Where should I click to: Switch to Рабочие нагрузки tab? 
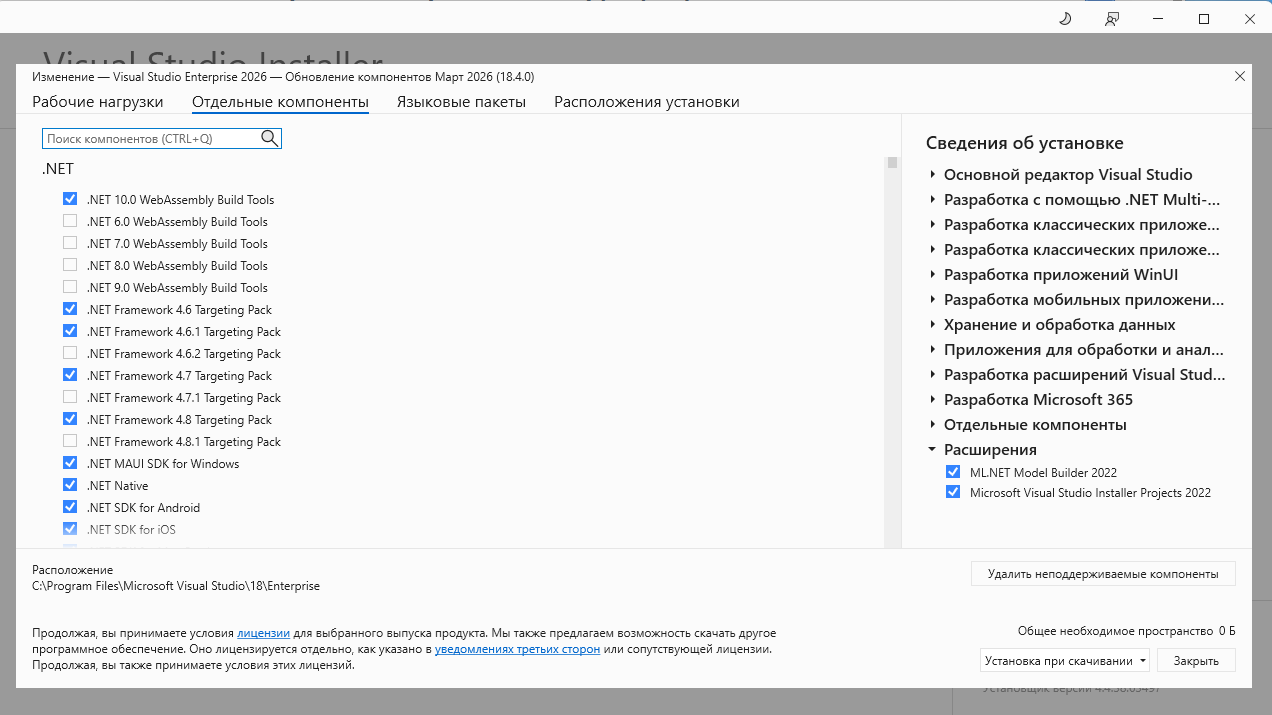(97, 102)
